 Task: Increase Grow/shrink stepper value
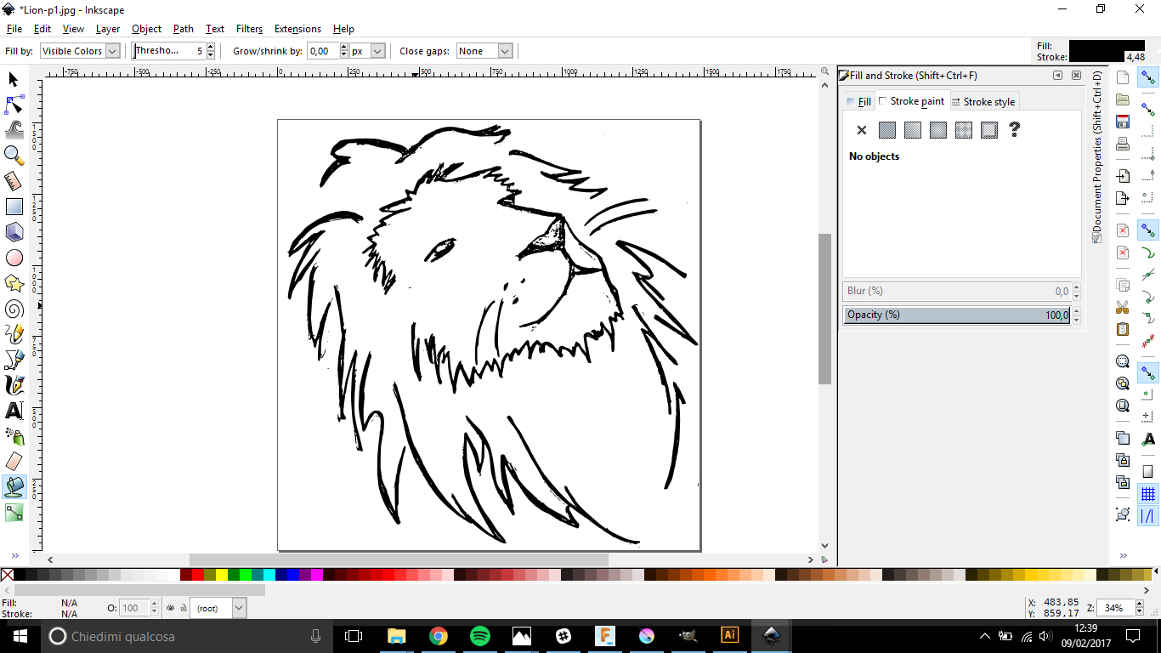pos(344,47)
